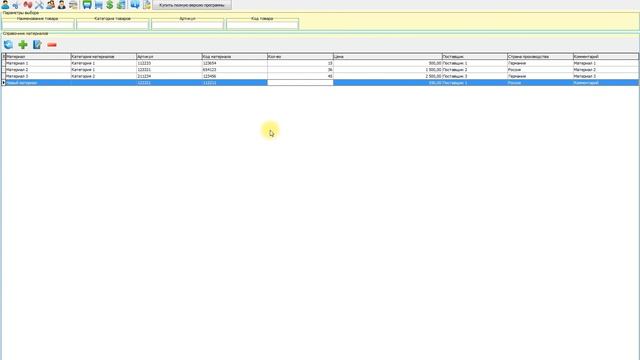This screenshot has width=640, height=360.
Task: Click price cell '500,00'
Action: (x=388, y=63)
